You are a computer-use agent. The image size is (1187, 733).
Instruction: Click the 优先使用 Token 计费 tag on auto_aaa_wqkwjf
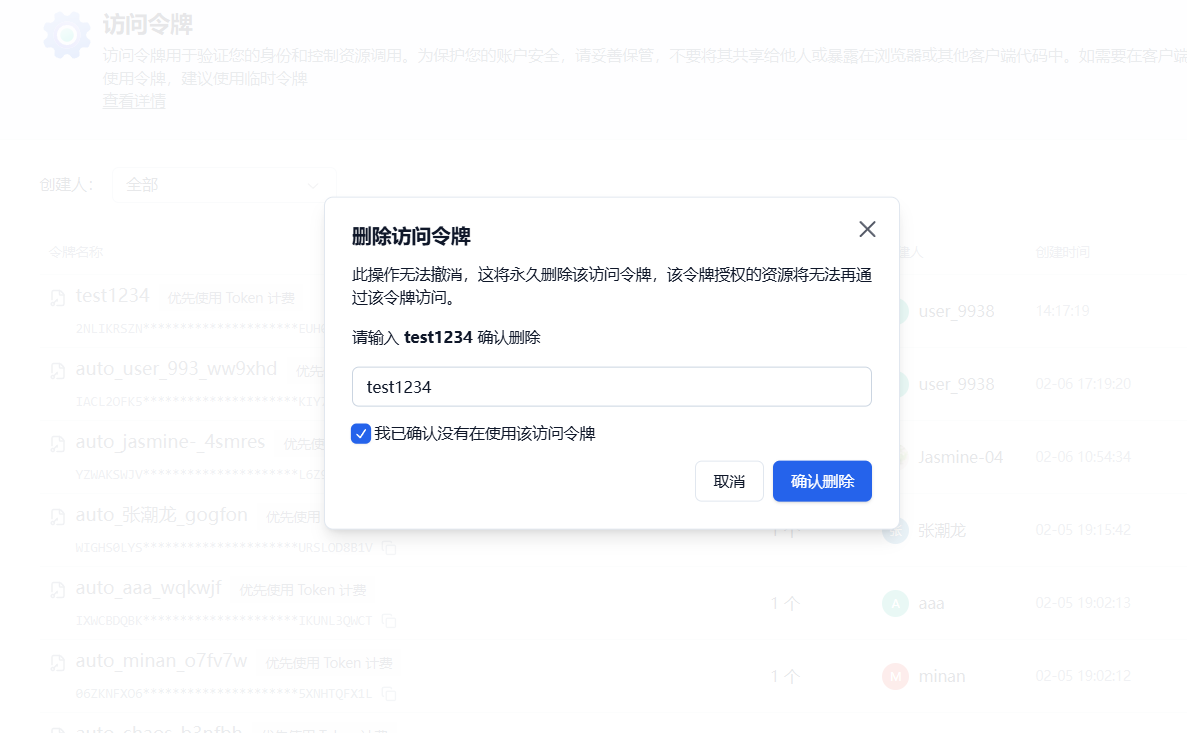(x=303, y=590)
